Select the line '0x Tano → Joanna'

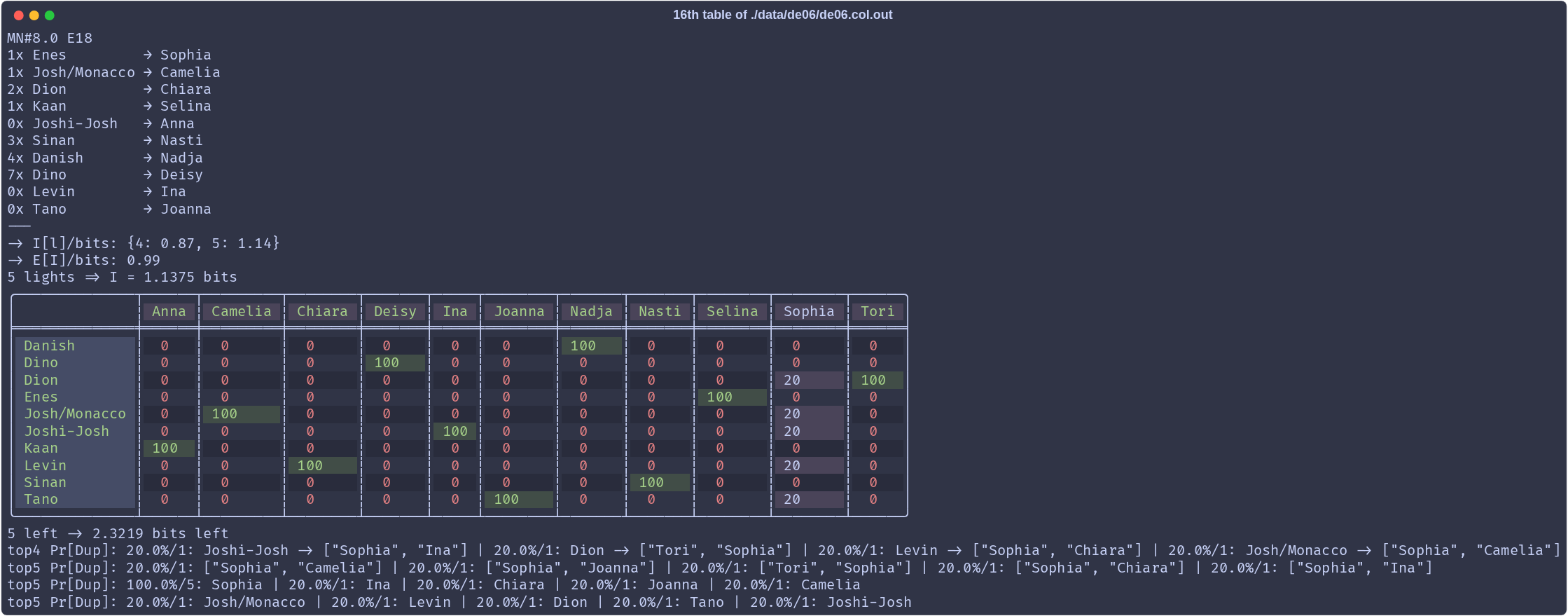(x=109, y=209)
